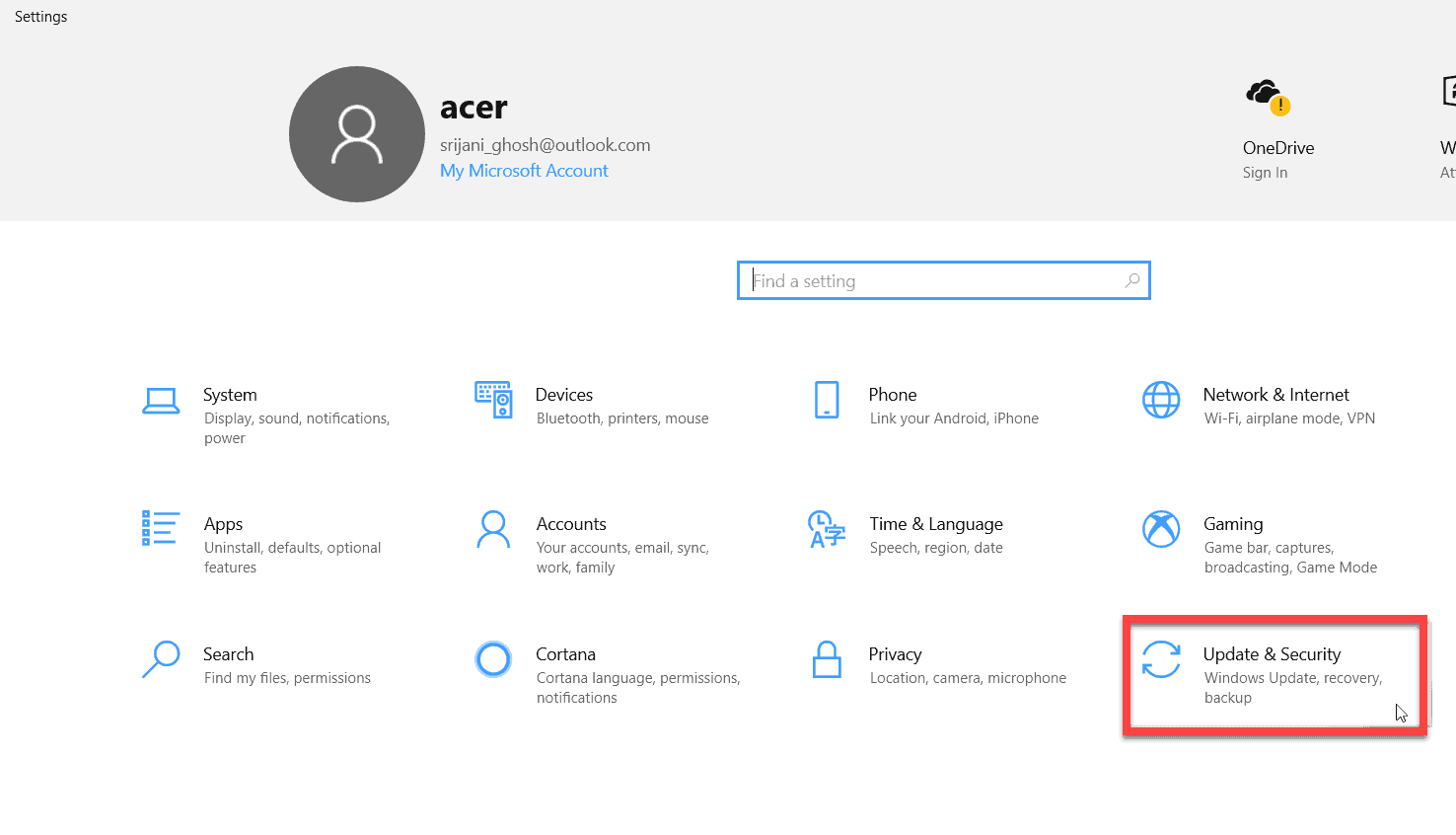Click the Privacy padlock icon
The height and width of the screenshot is (835, 1456).
point(827,659)
